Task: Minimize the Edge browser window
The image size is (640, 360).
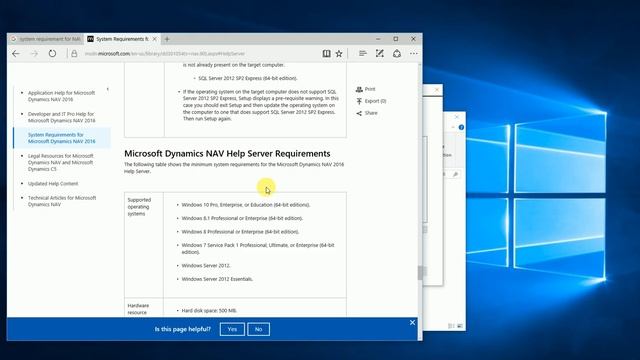Action: [x=378, y=39]
